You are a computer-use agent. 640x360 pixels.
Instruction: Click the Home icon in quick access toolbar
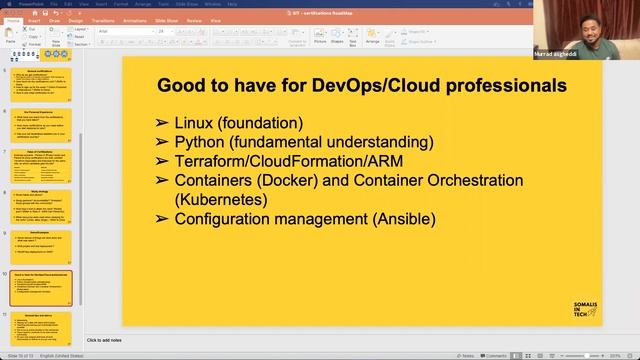35,13
